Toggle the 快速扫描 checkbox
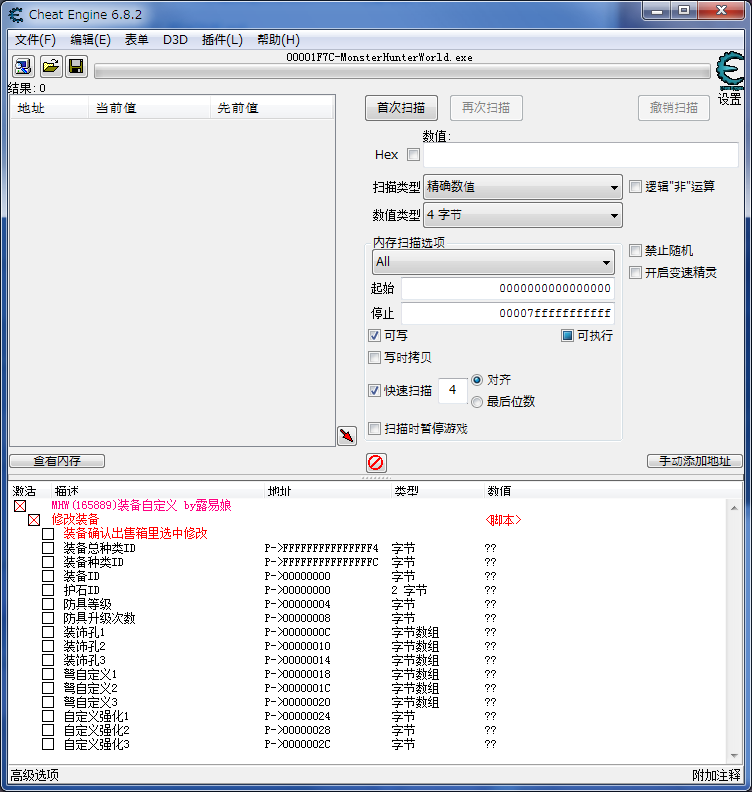 pyautogui.click(x=374, y=390)
